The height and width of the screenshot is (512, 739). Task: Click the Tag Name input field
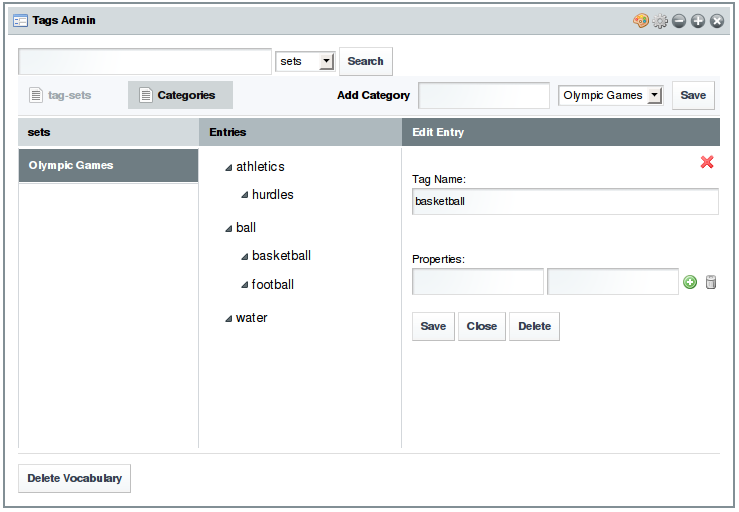(x=565, y=201)
